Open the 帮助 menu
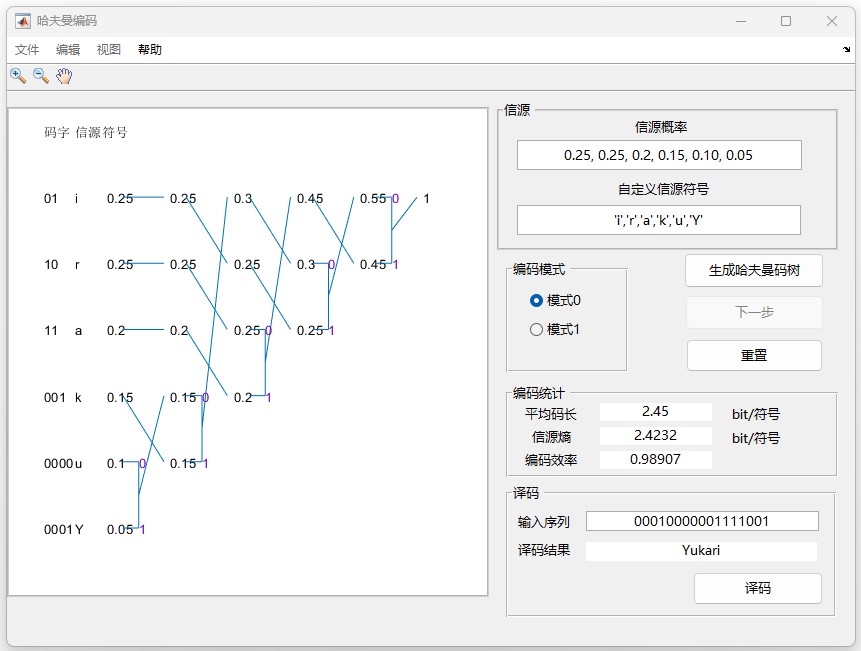 tap(150, 49)
